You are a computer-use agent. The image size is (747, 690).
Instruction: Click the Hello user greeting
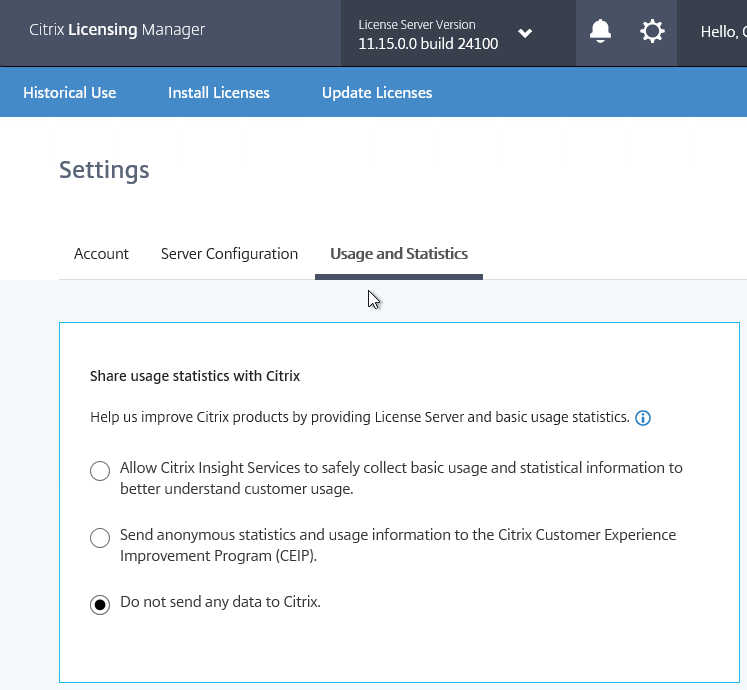(723, 32)
